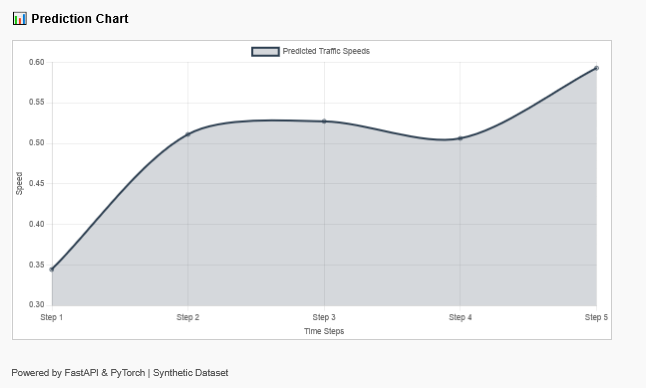Click the Predicted Traffic Speeds legend label
The width and height of the screenshot is (646, 388).
pos(326,51)
